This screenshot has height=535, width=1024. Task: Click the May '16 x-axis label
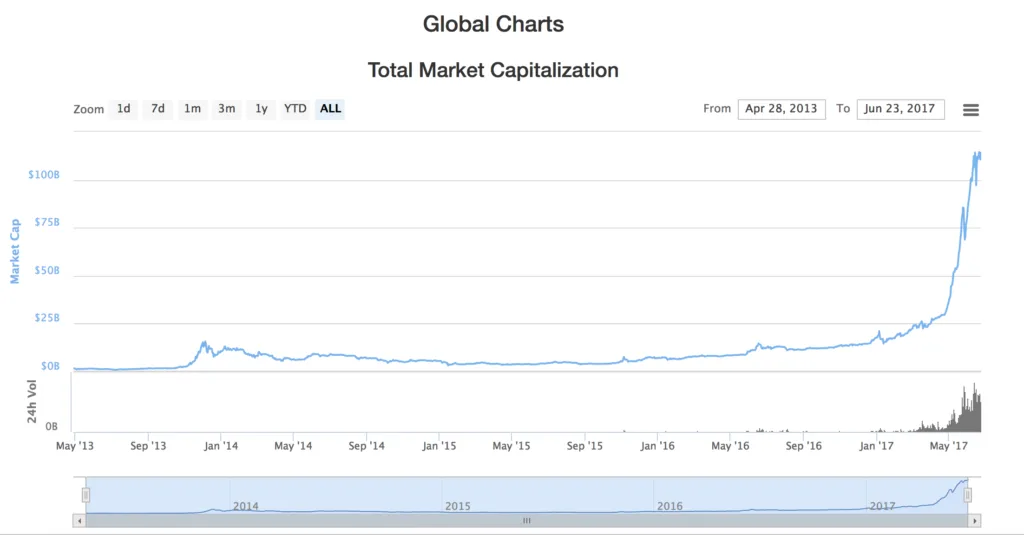[730, 446]
